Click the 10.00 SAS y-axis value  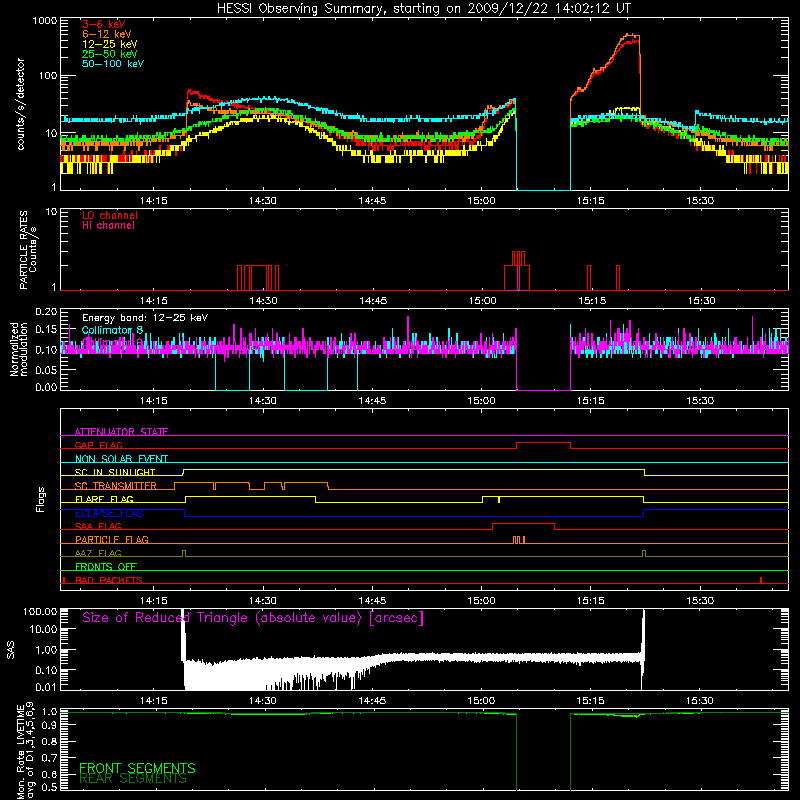(43, 629)
